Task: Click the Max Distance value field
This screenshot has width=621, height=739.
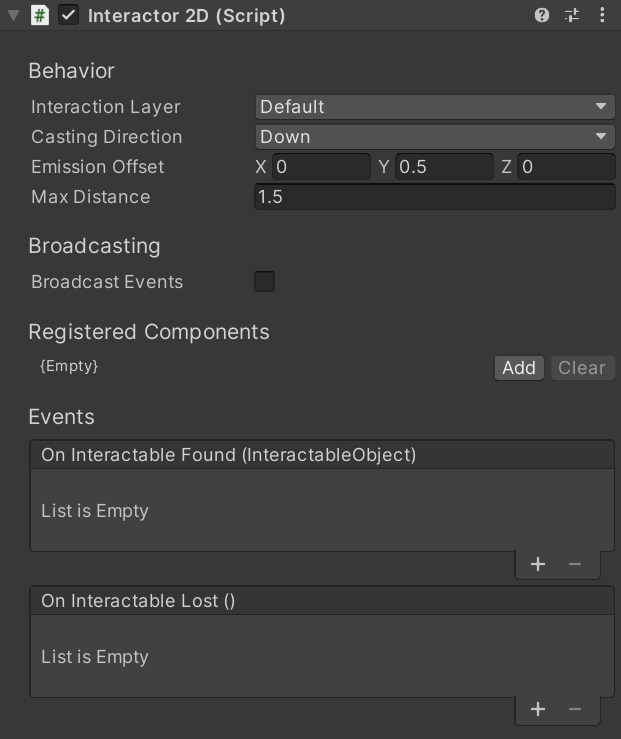Action: [x=434, y=197]
